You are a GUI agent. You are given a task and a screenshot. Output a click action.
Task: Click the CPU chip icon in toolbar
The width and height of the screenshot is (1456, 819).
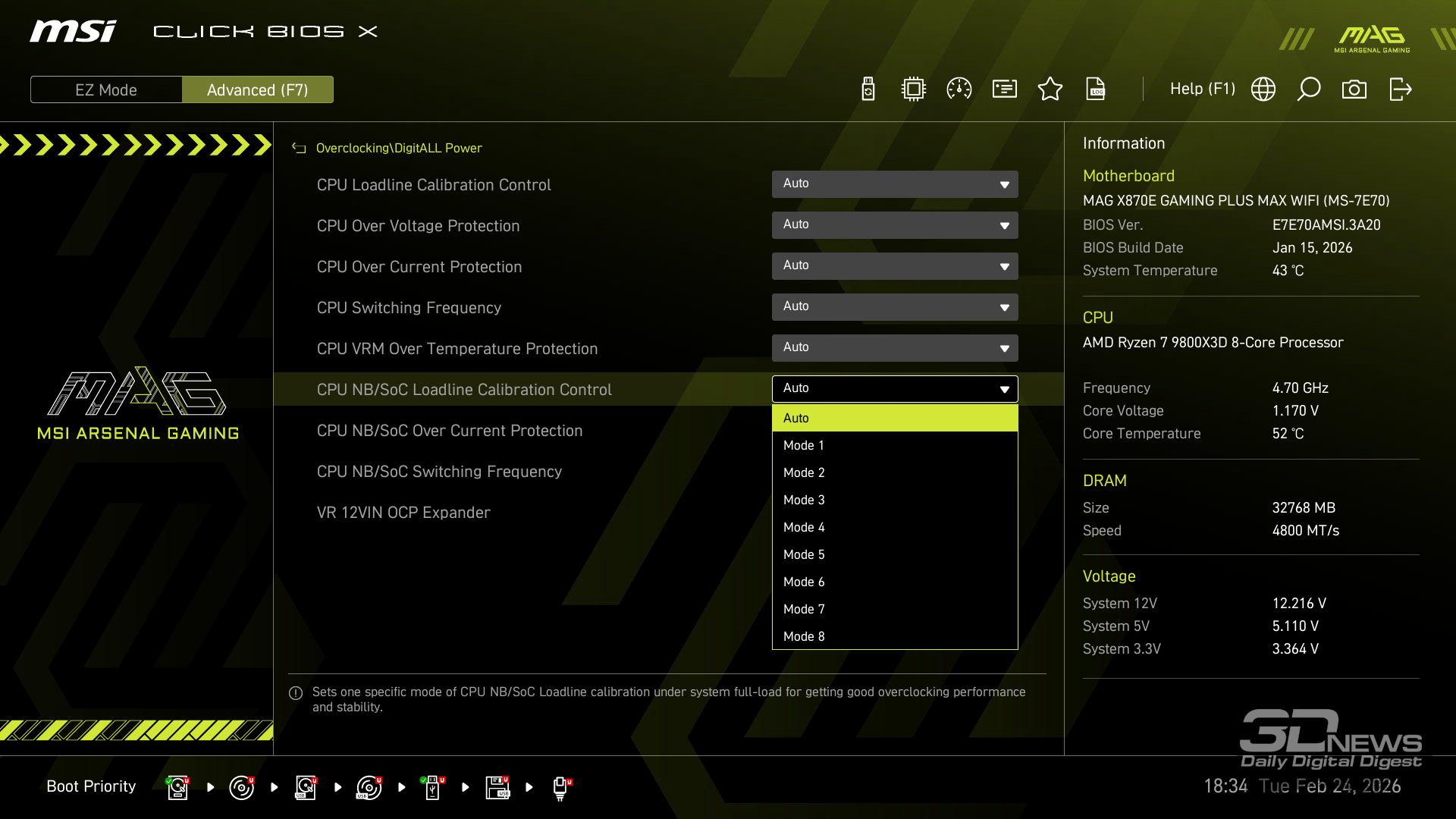[x=914, y=89]
